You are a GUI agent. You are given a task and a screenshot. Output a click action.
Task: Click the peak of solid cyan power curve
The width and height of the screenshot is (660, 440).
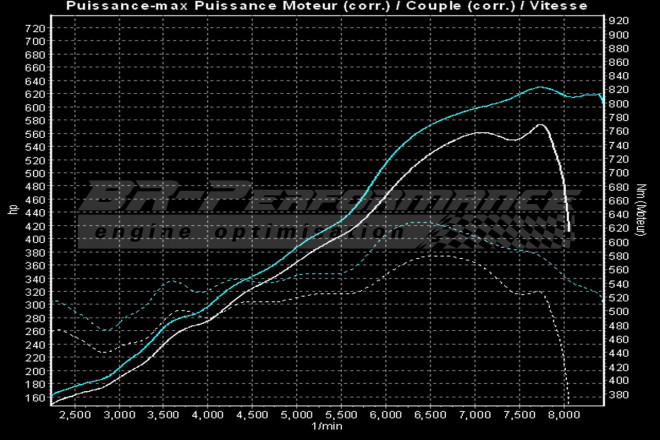(x=540, y=87)
